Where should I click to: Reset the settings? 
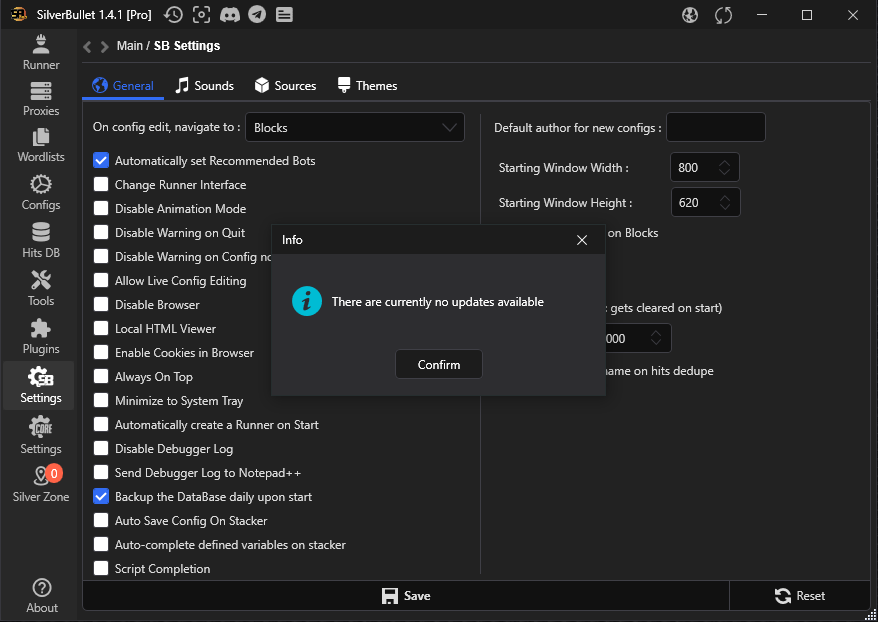tap(800, 596)
